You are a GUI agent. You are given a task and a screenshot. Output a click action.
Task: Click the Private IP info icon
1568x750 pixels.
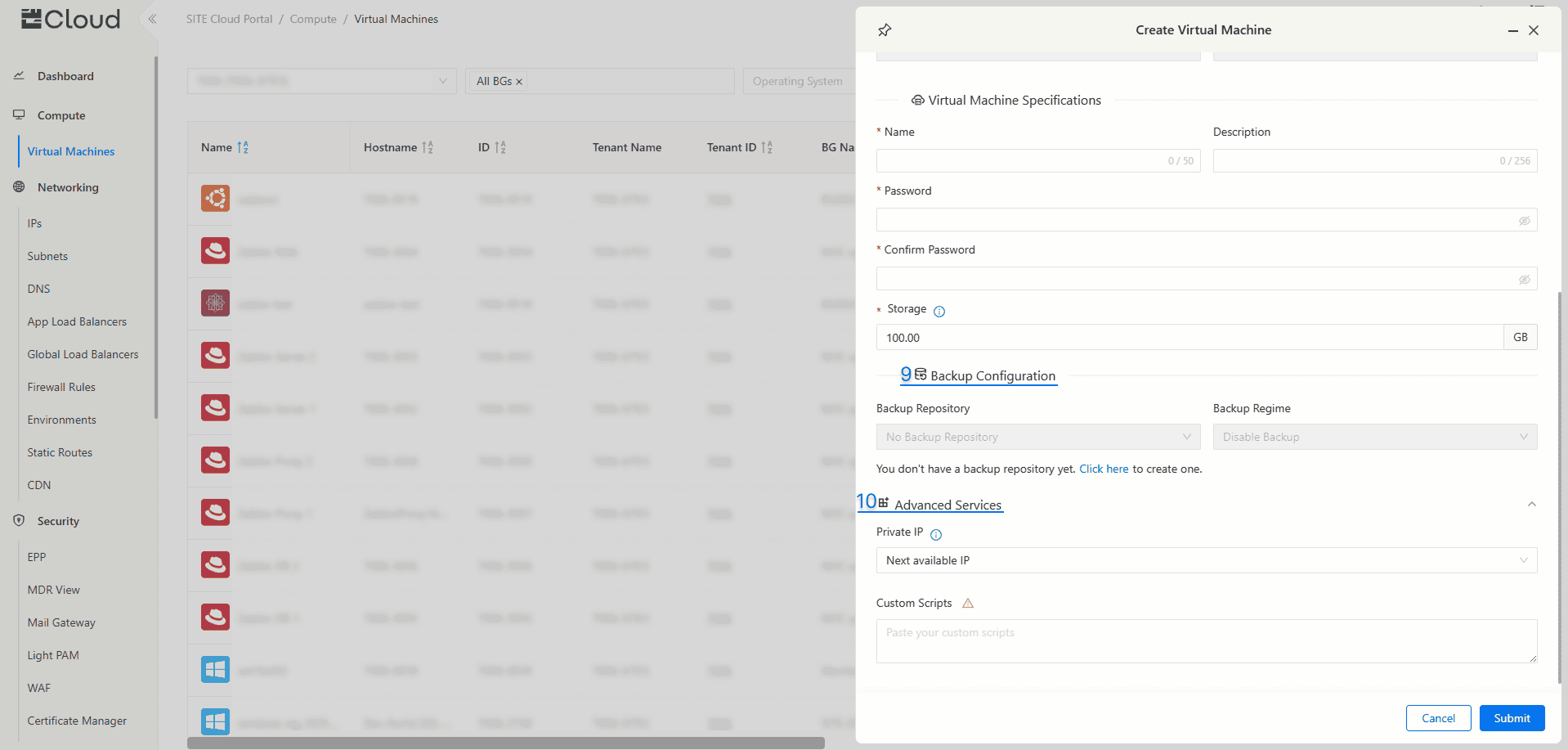[x=936, y=535]
